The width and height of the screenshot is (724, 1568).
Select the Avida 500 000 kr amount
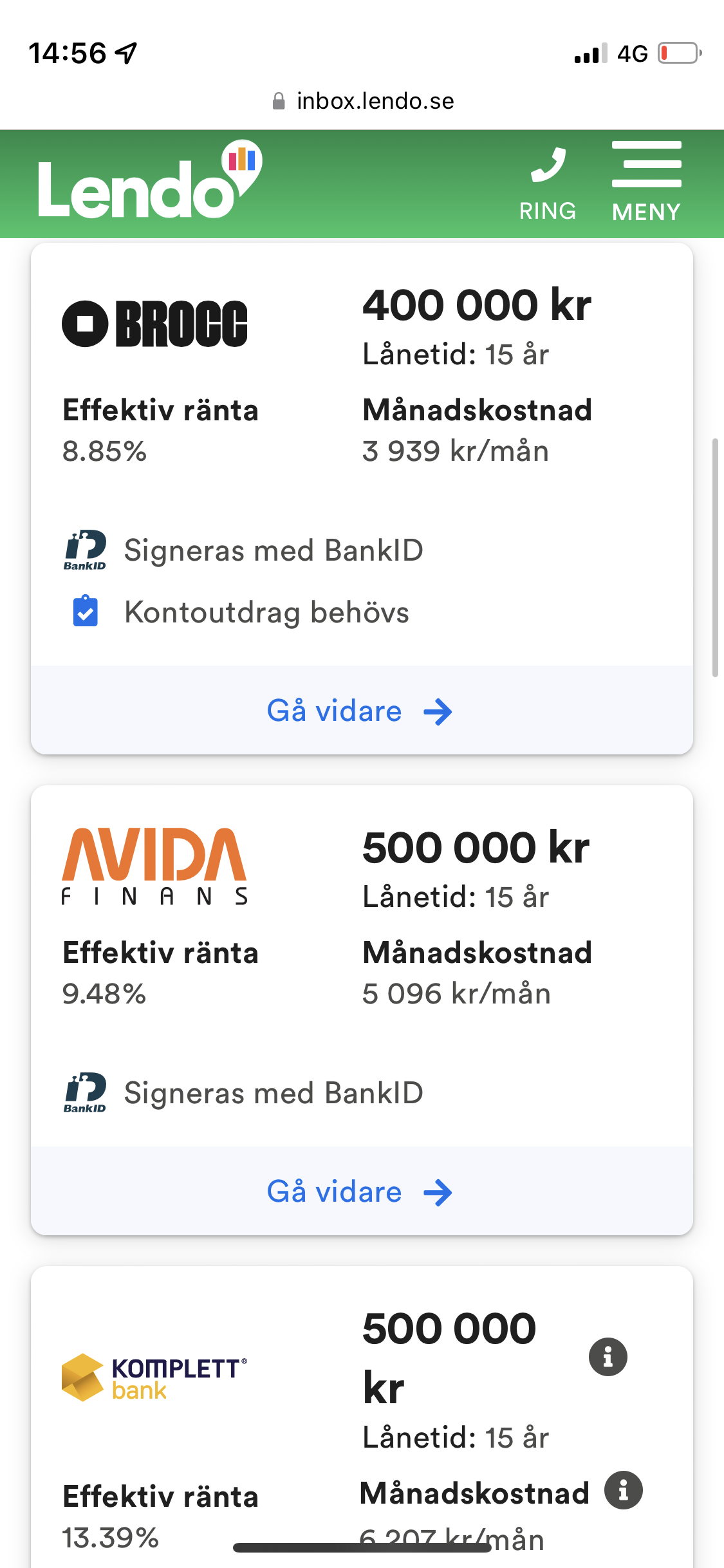[476, 848]
